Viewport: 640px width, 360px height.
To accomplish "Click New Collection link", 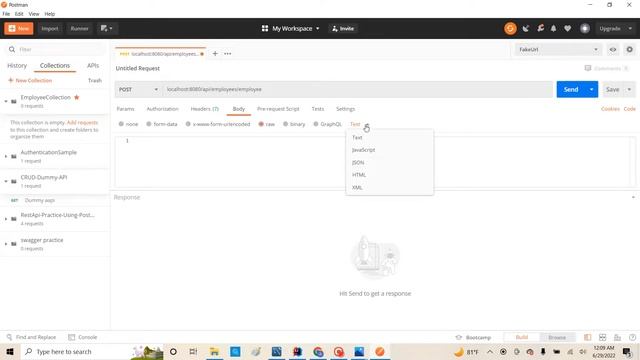I will click(x=30, y=80).
